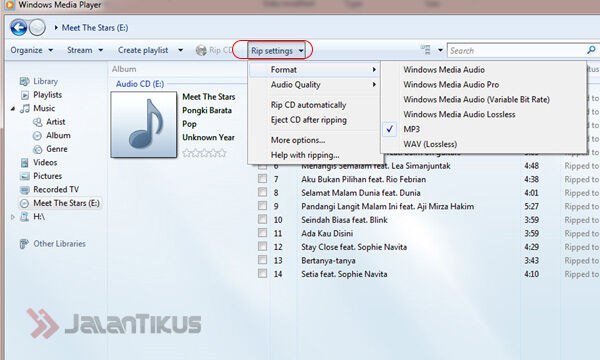Click the Recorded TV icon
The image size is (600, 360).
click(x=24, y=190)
